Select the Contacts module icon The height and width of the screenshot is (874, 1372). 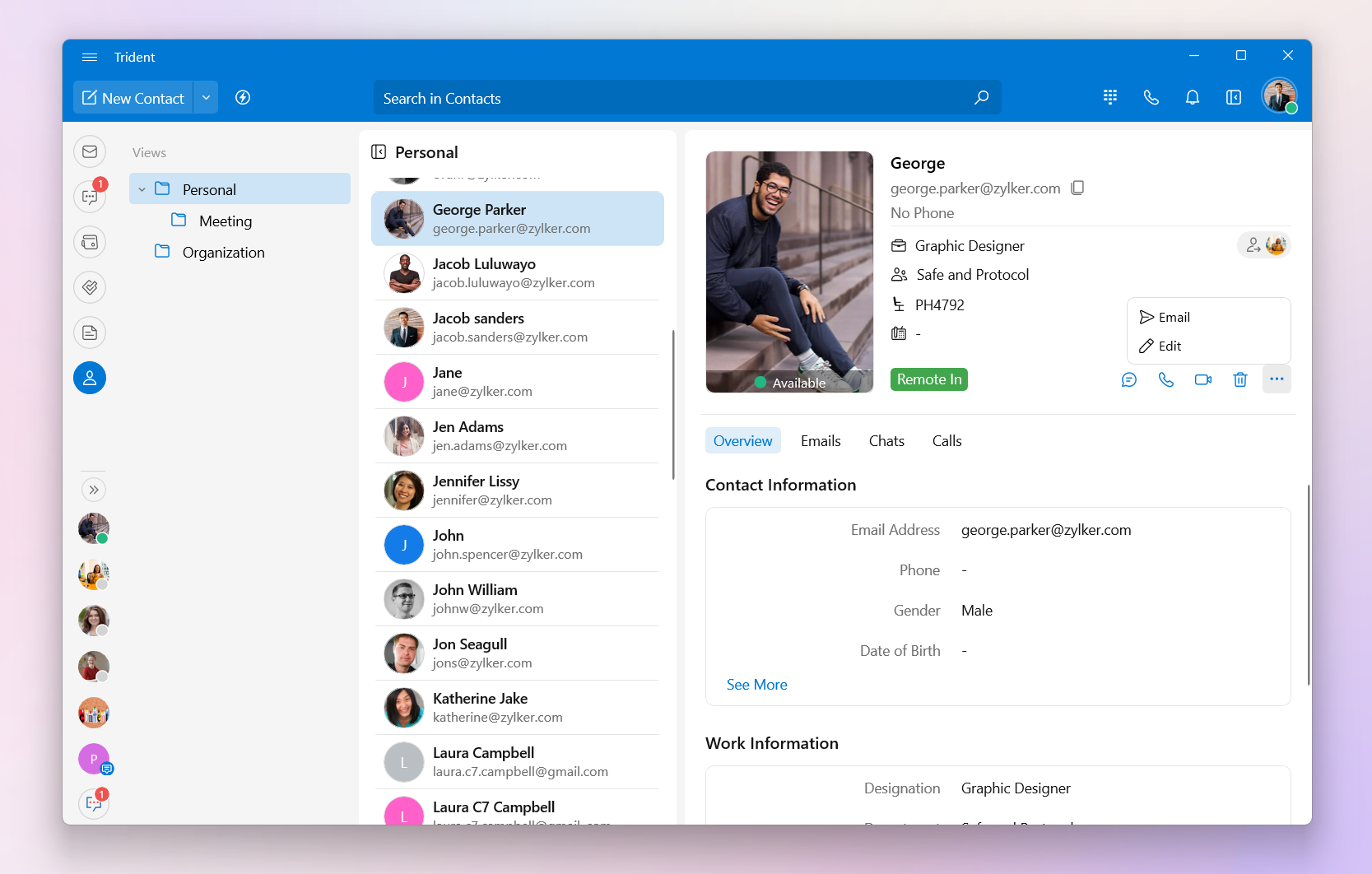90,378
